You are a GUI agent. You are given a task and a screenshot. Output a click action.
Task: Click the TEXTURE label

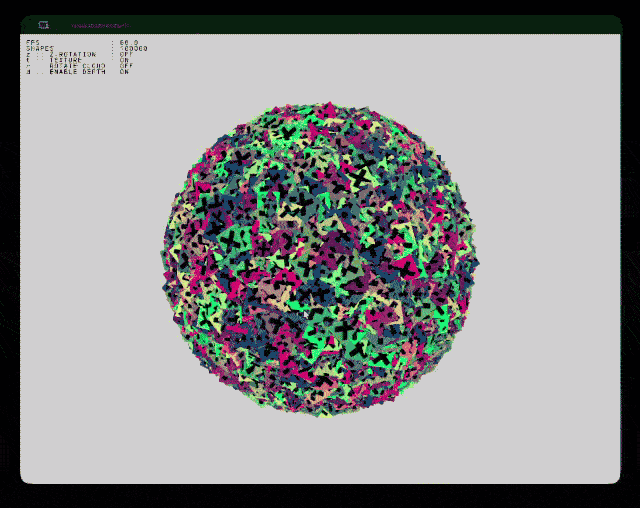pos(66,60)
